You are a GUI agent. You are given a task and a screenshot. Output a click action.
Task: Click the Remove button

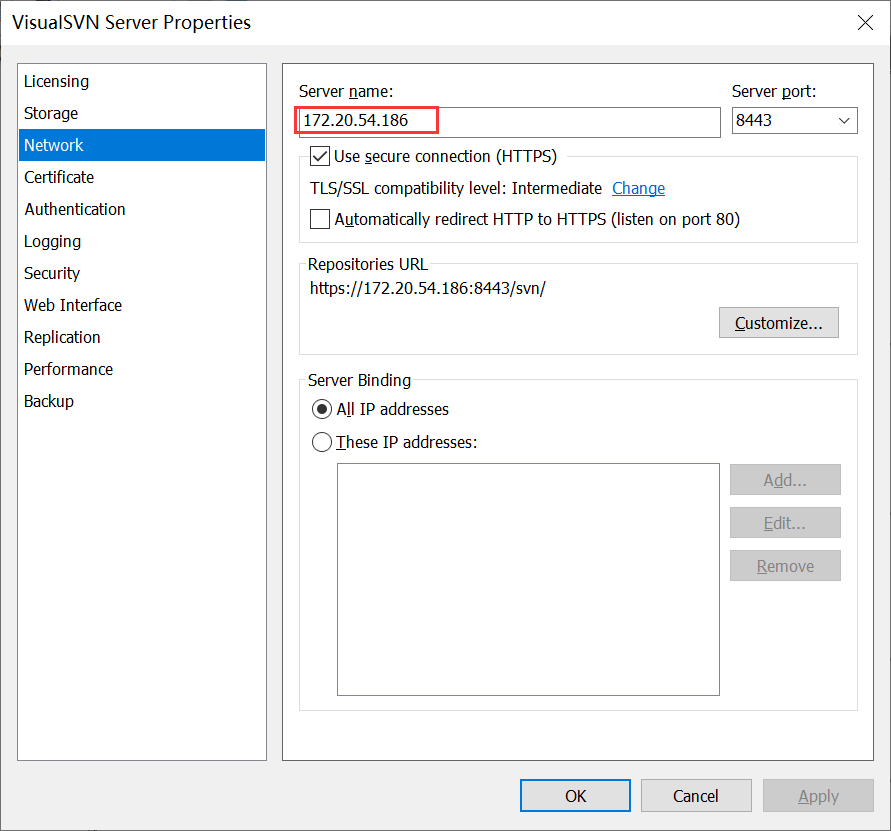point(785,566)
